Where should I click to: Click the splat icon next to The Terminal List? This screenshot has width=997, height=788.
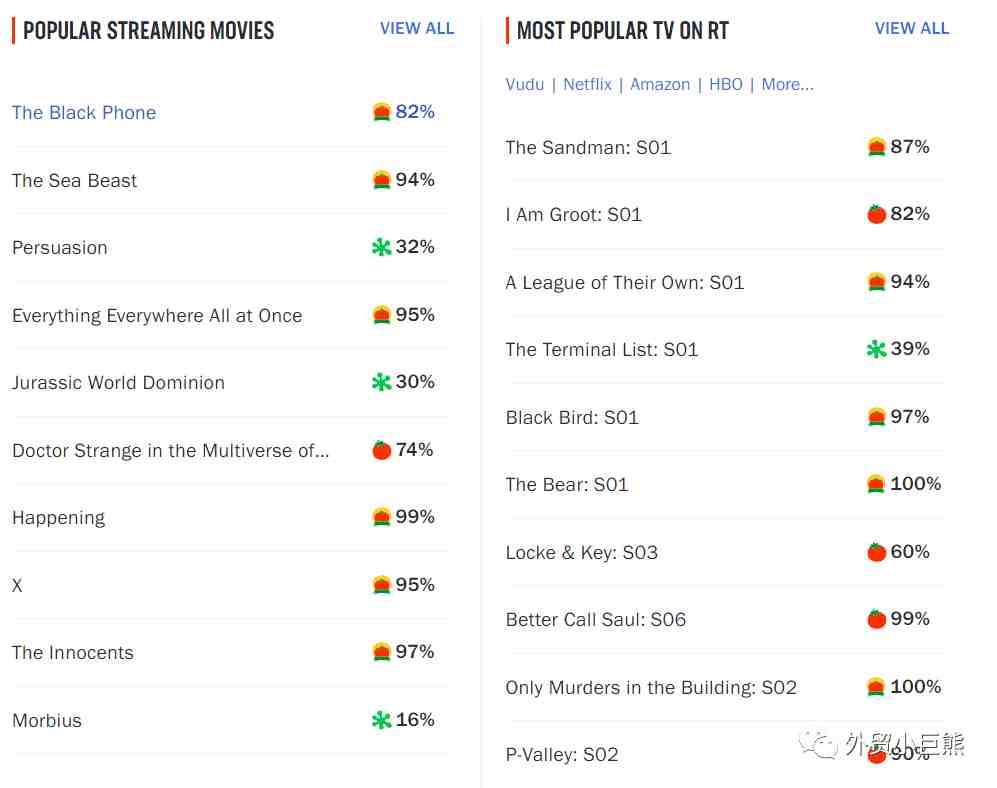coord(876,349)
